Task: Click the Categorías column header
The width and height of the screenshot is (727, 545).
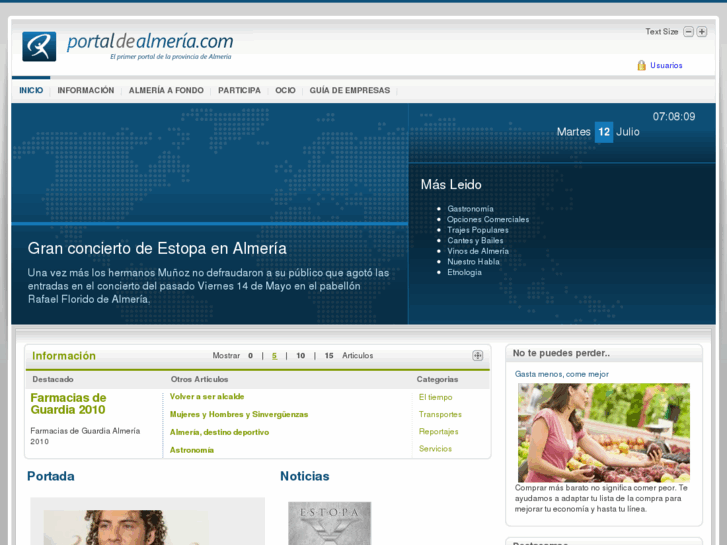Action: point(437,379)
